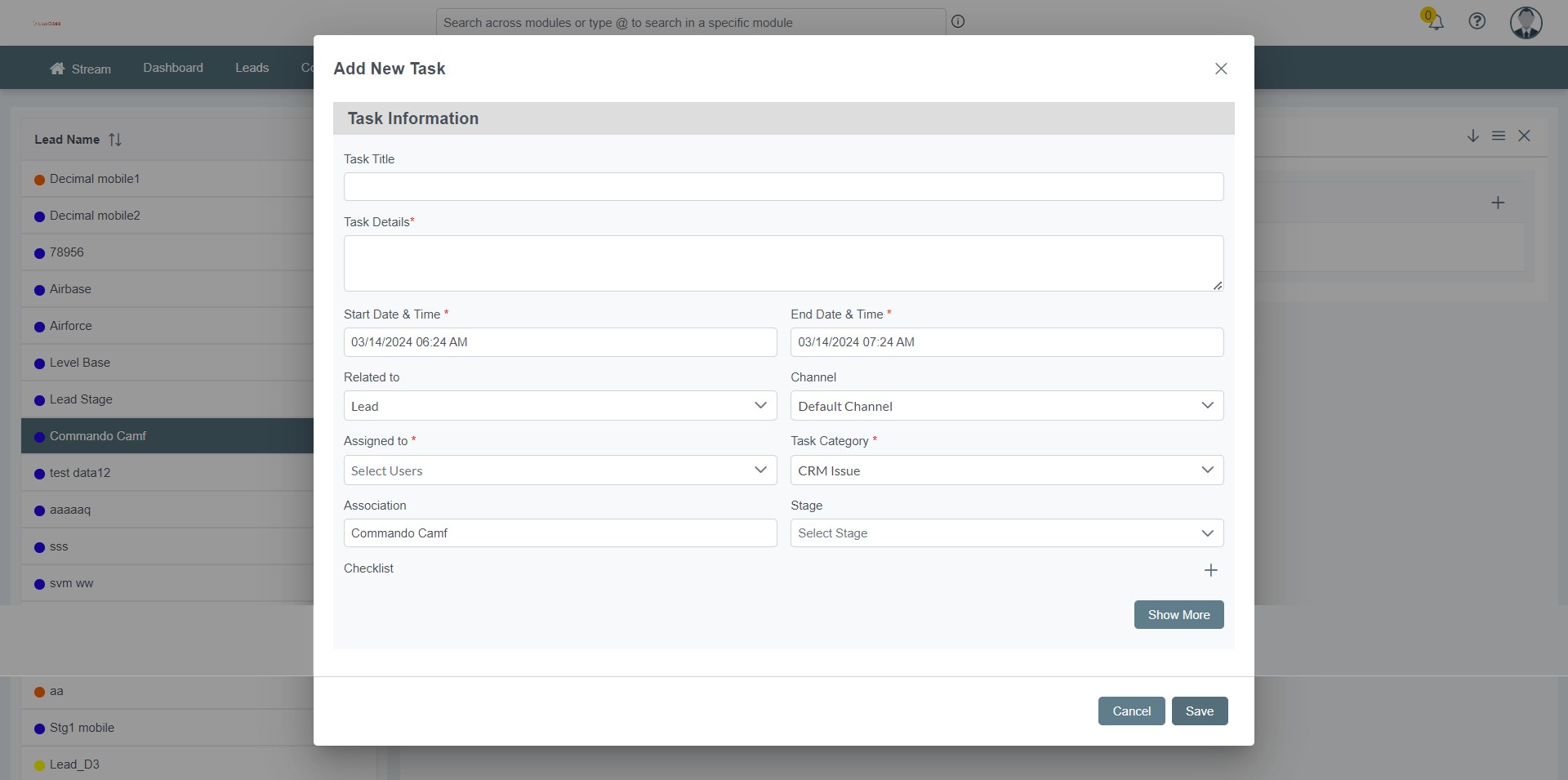Click the Task Title input field
Image resolution: width=1568 pixels, height=780 pixels.
(x=783, y=187)
